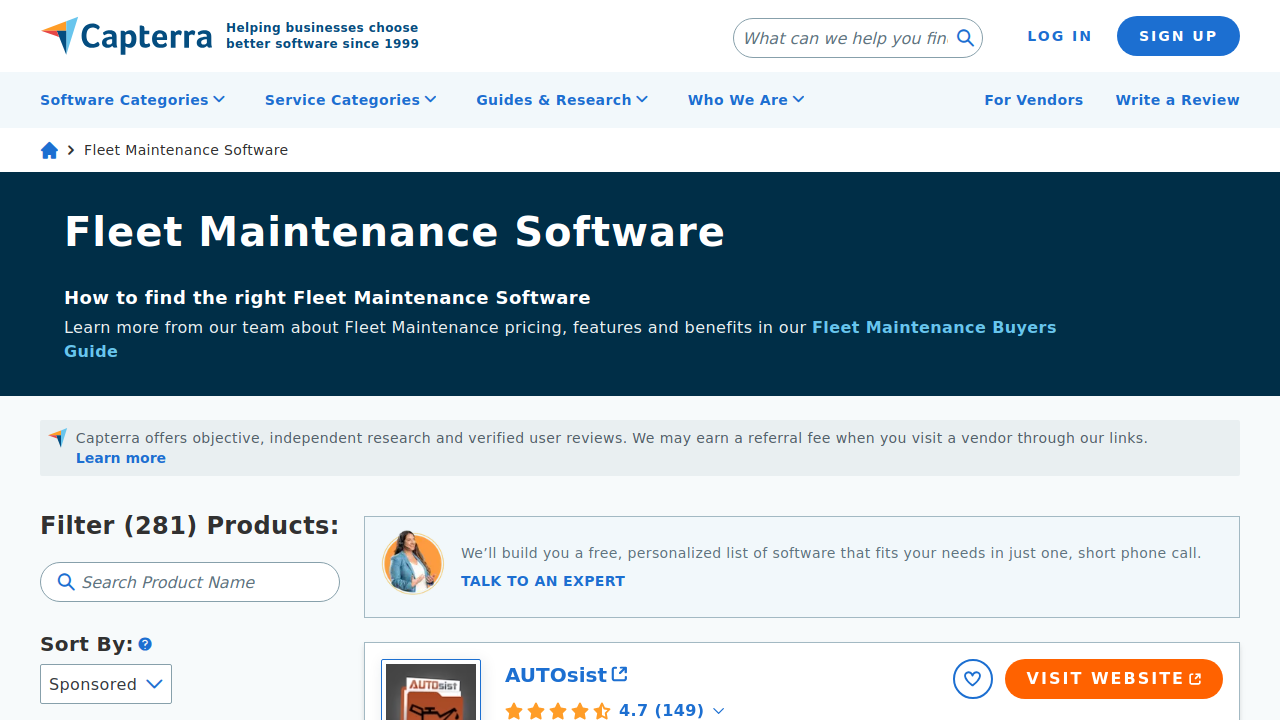
Task: Open Who We Are menu
Action: (746, 100)
